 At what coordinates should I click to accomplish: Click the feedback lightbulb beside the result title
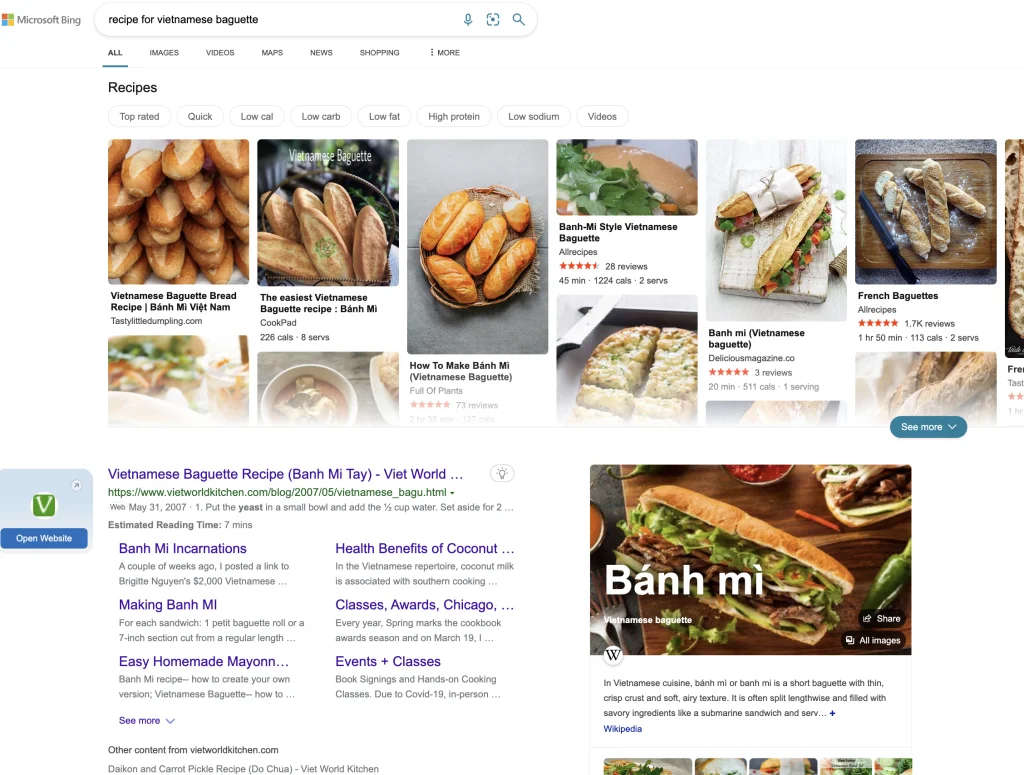tap(503, 473)
